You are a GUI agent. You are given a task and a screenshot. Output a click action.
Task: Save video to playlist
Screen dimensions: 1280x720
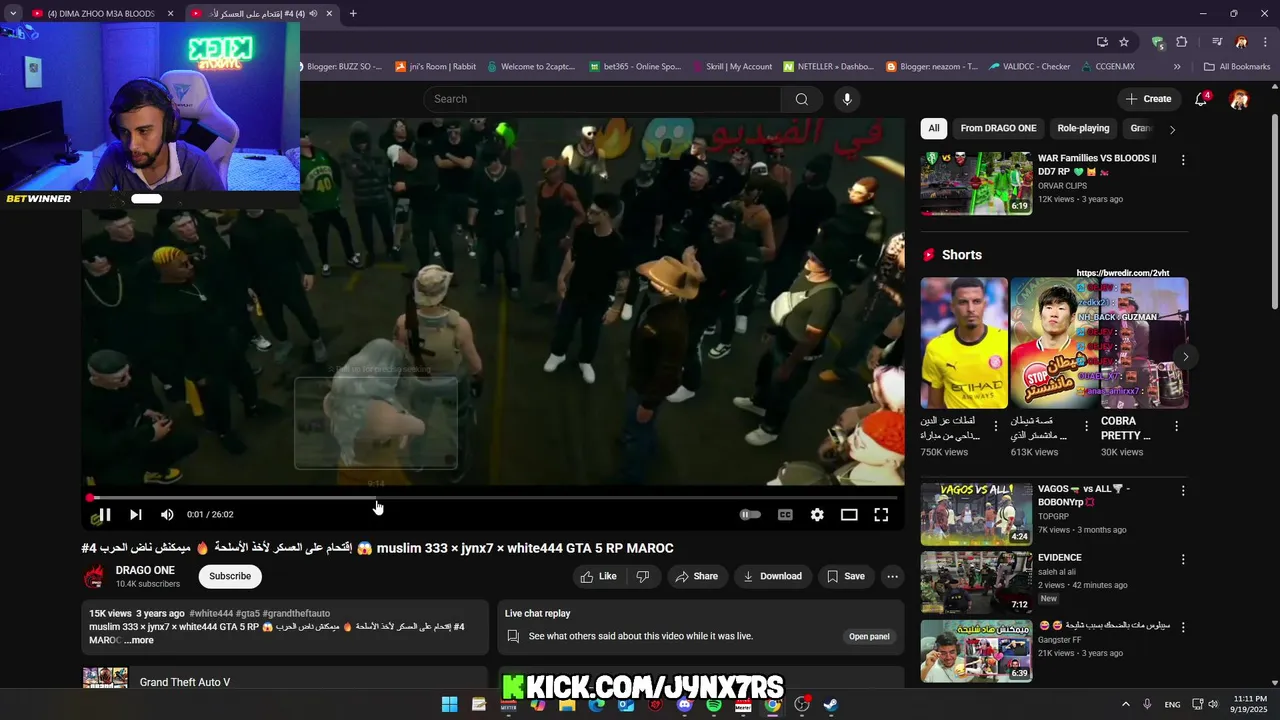[x=845, y=576]
